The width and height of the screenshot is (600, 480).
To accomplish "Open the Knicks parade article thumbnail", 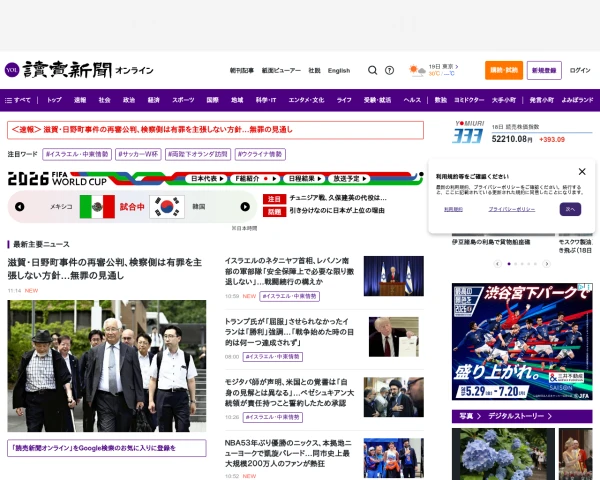I will click(x=394, y=458).
